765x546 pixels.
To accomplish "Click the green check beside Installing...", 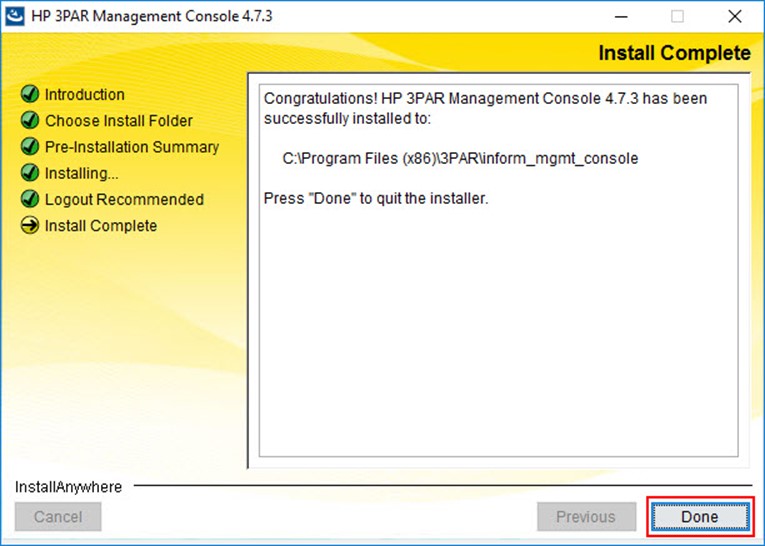I will point(30,172).
